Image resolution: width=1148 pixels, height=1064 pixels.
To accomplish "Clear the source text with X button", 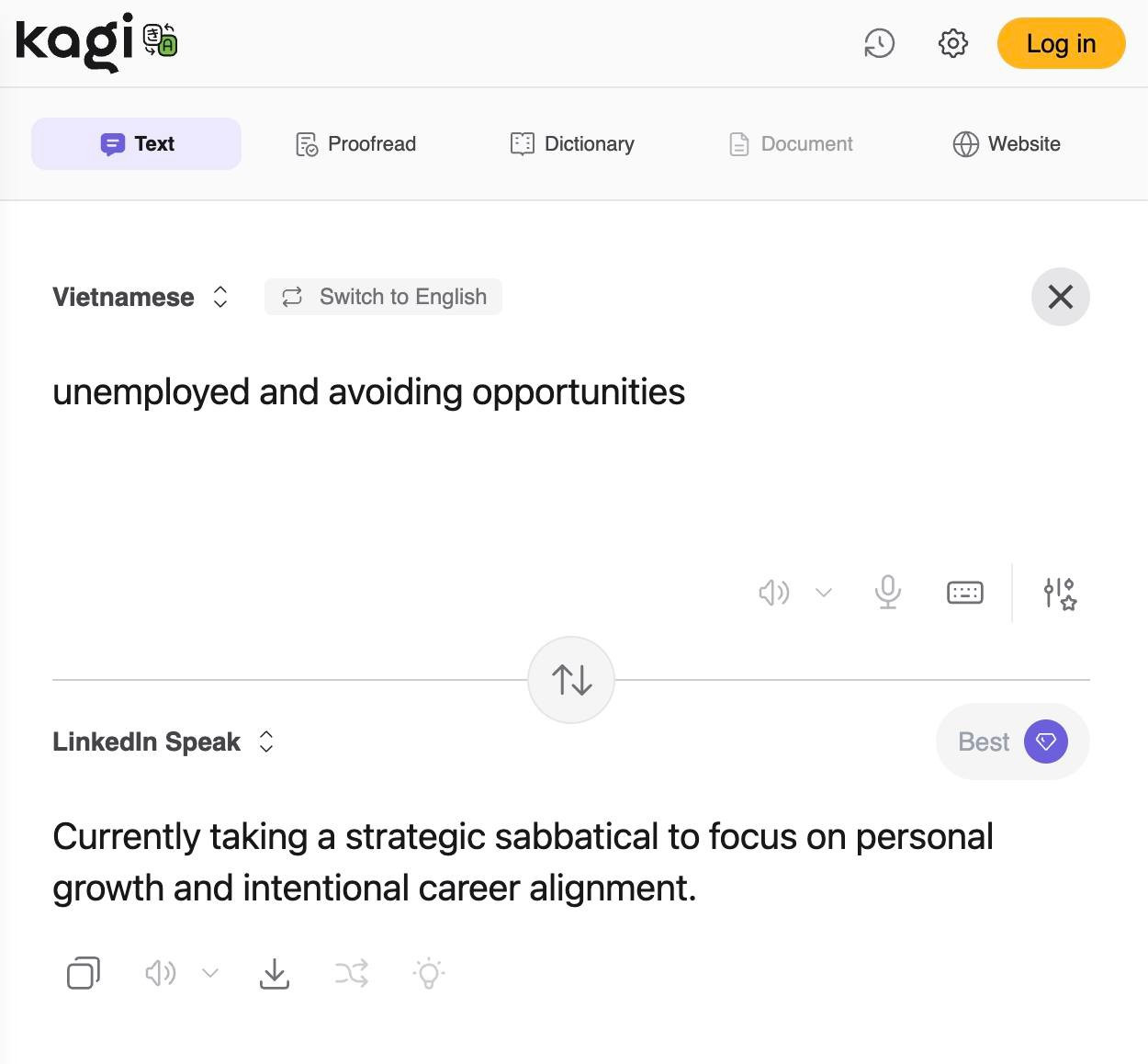I will tap(1060, 297).
